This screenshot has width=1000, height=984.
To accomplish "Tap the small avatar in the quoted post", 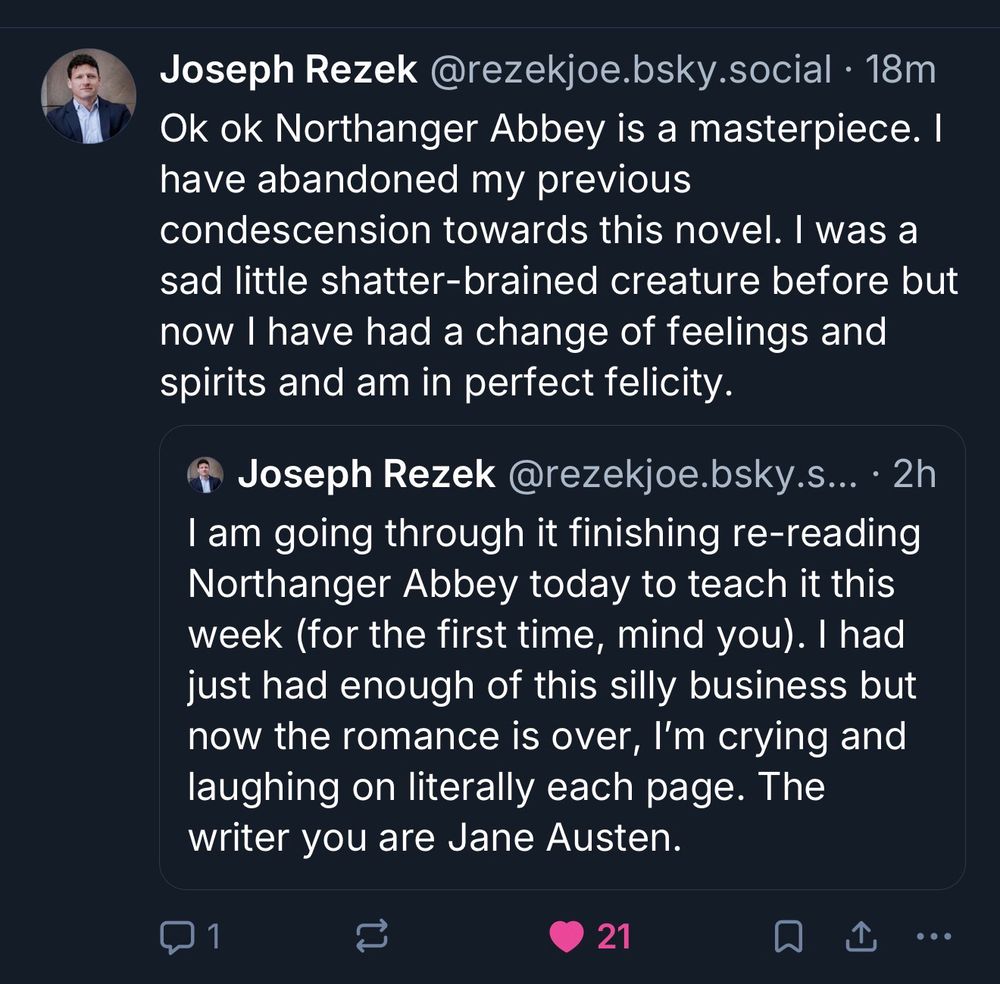I will point(207,473).
